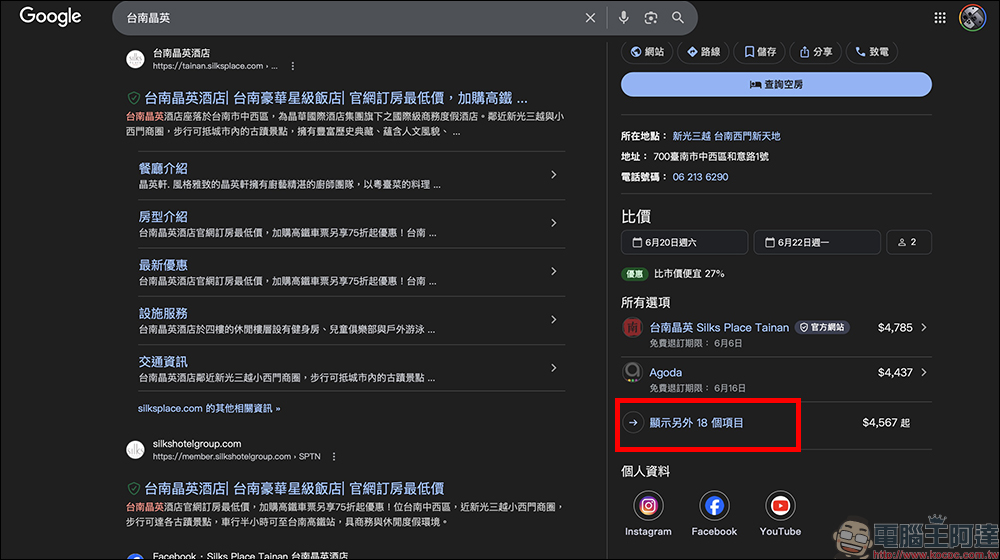This screenshot has width=1000, height=560.
Task: Open Agoda price option $4,437
Action: [x=776, y=379]
